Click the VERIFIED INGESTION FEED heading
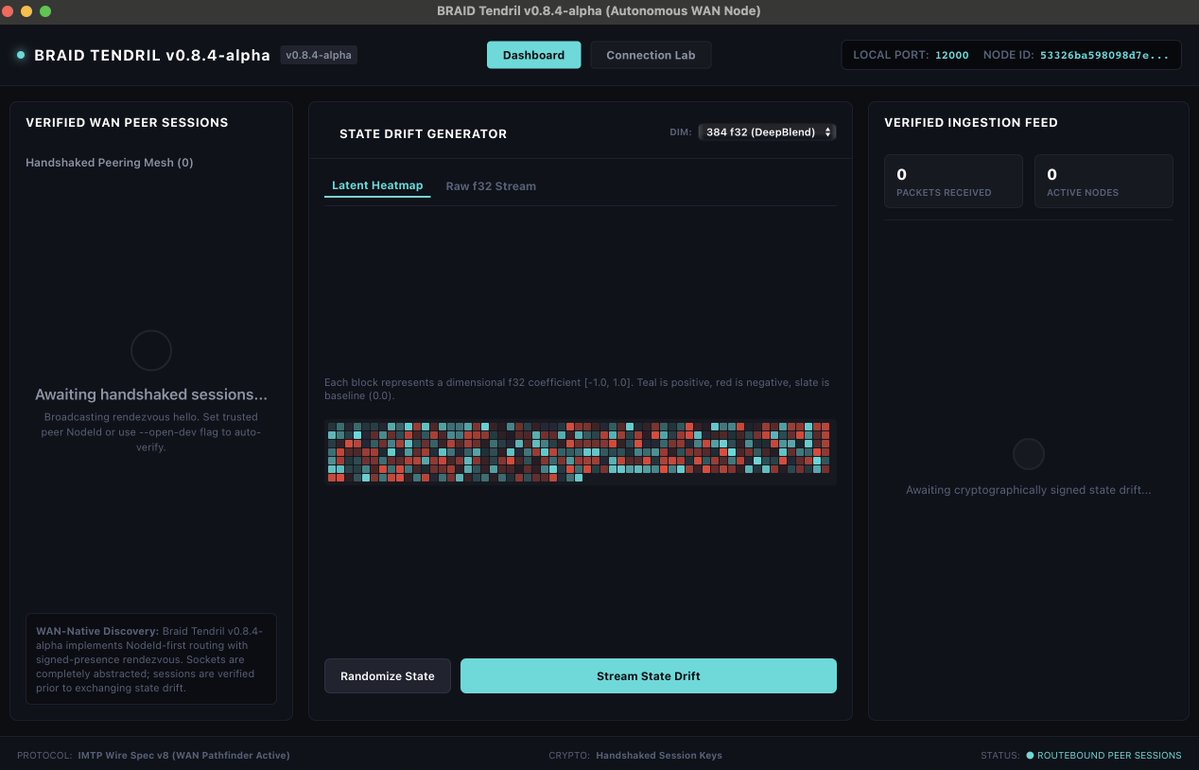The height and width of the screenshot is (770, 1199). (971, 122)
